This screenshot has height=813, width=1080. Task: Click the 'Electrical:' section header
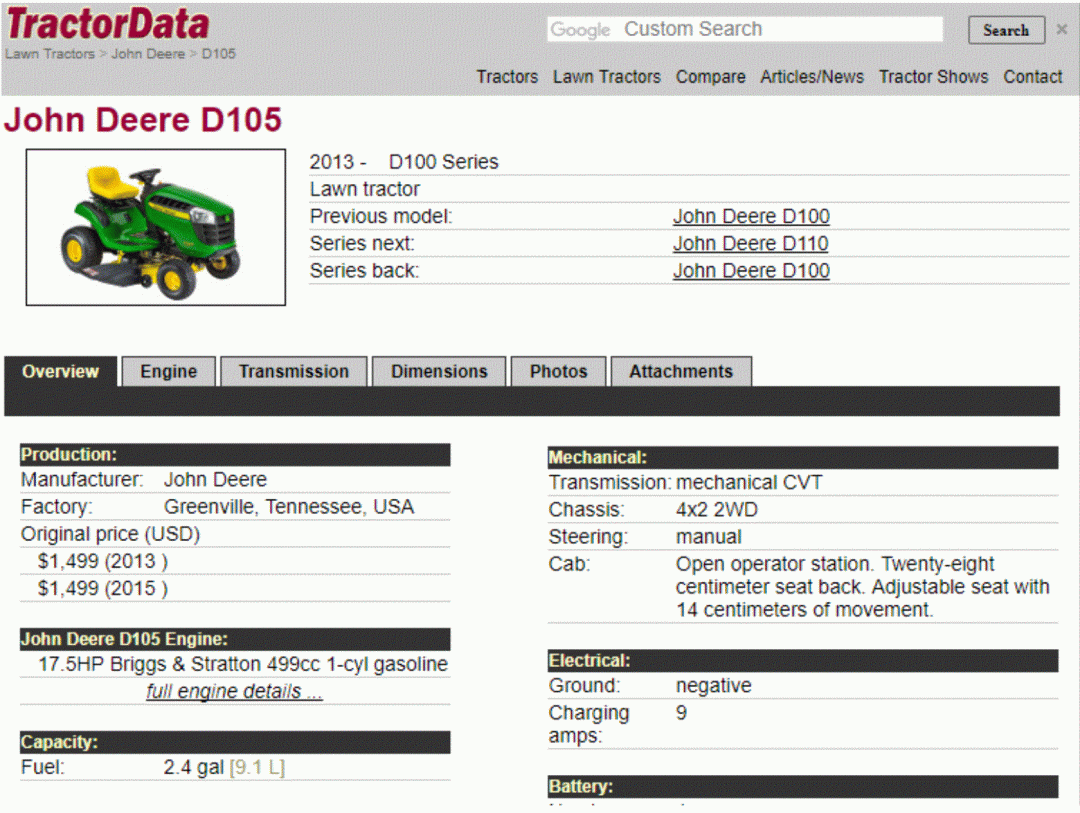pyautogui.click(x=802, y=661)
